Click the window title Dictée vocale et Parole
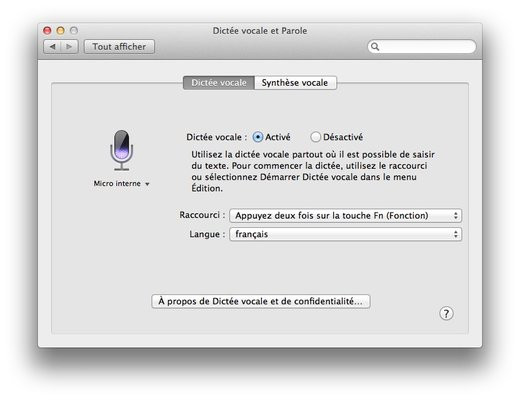Viewport: 520px width, 400px height. tap(260, 31)
